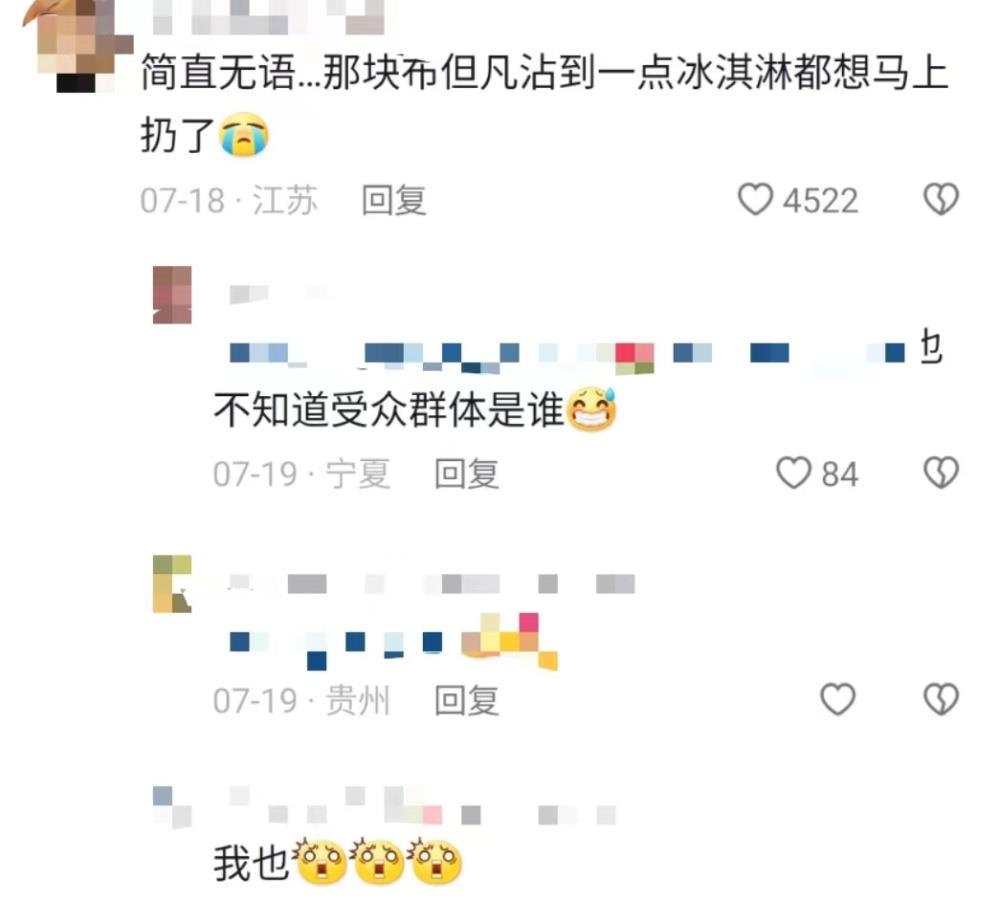Open the top commenter's avatar
Screen dimensions: 1000x902
pyautogui.click(x=77, y=45)
